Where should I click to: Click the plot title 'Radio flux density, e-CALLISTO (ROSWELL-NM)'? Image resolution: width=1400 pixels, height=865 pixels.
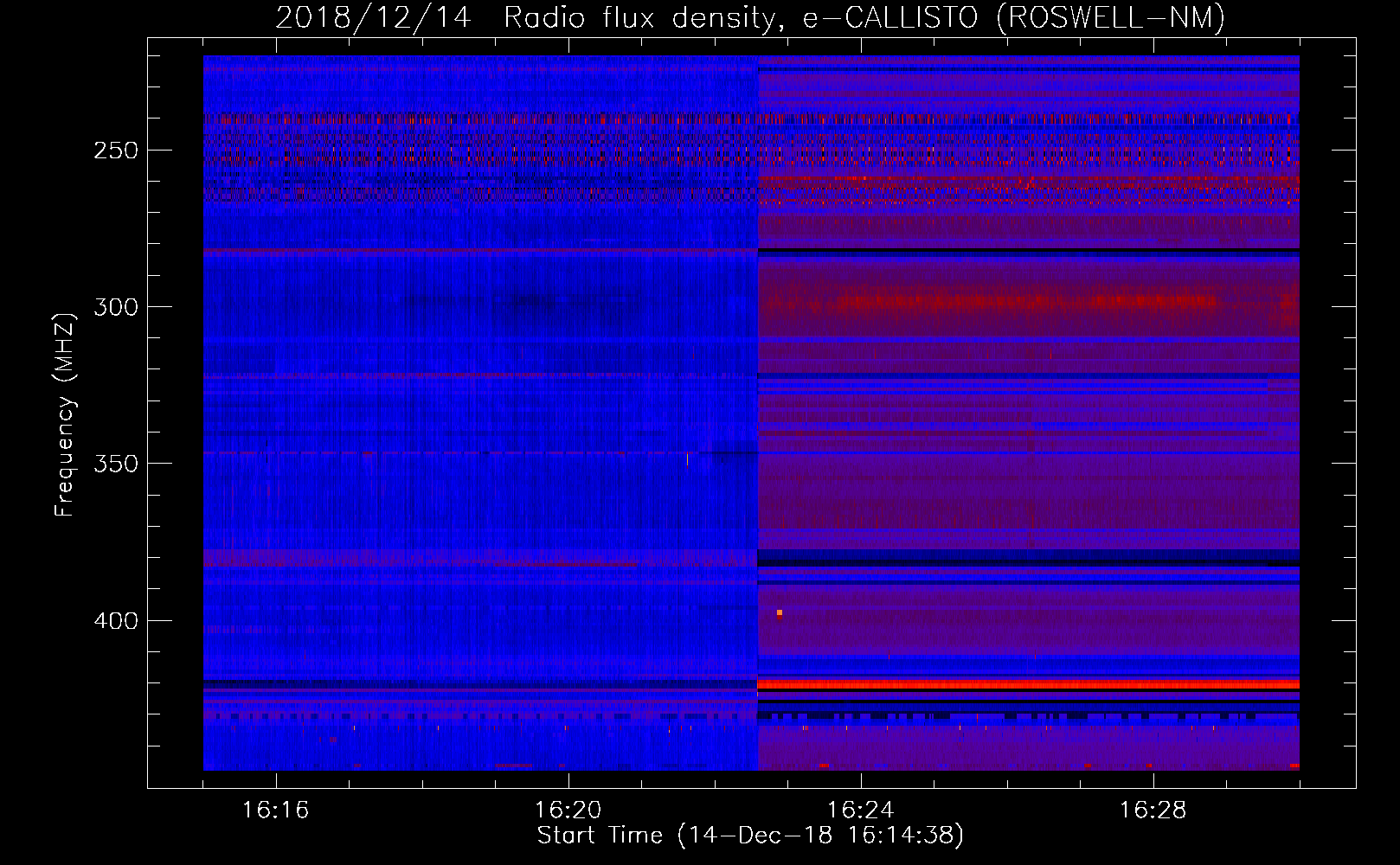pyautogui.click(x=864, y=17)
